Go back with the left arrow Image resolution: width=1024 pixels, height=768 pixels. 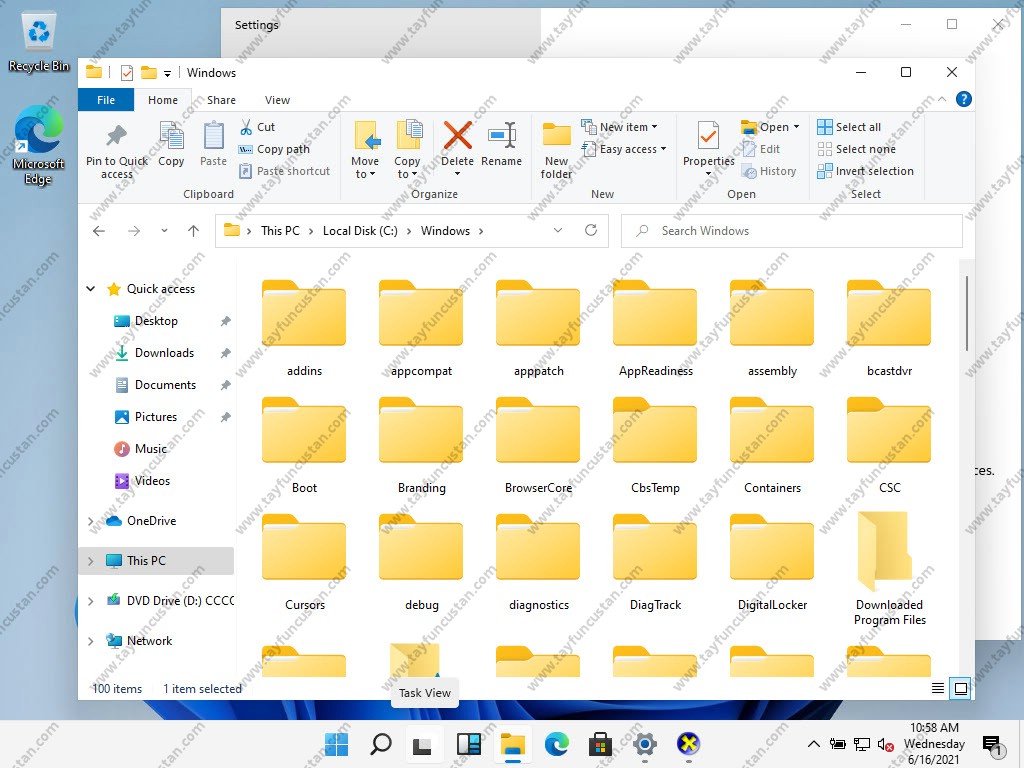click(x=99, y=231)
